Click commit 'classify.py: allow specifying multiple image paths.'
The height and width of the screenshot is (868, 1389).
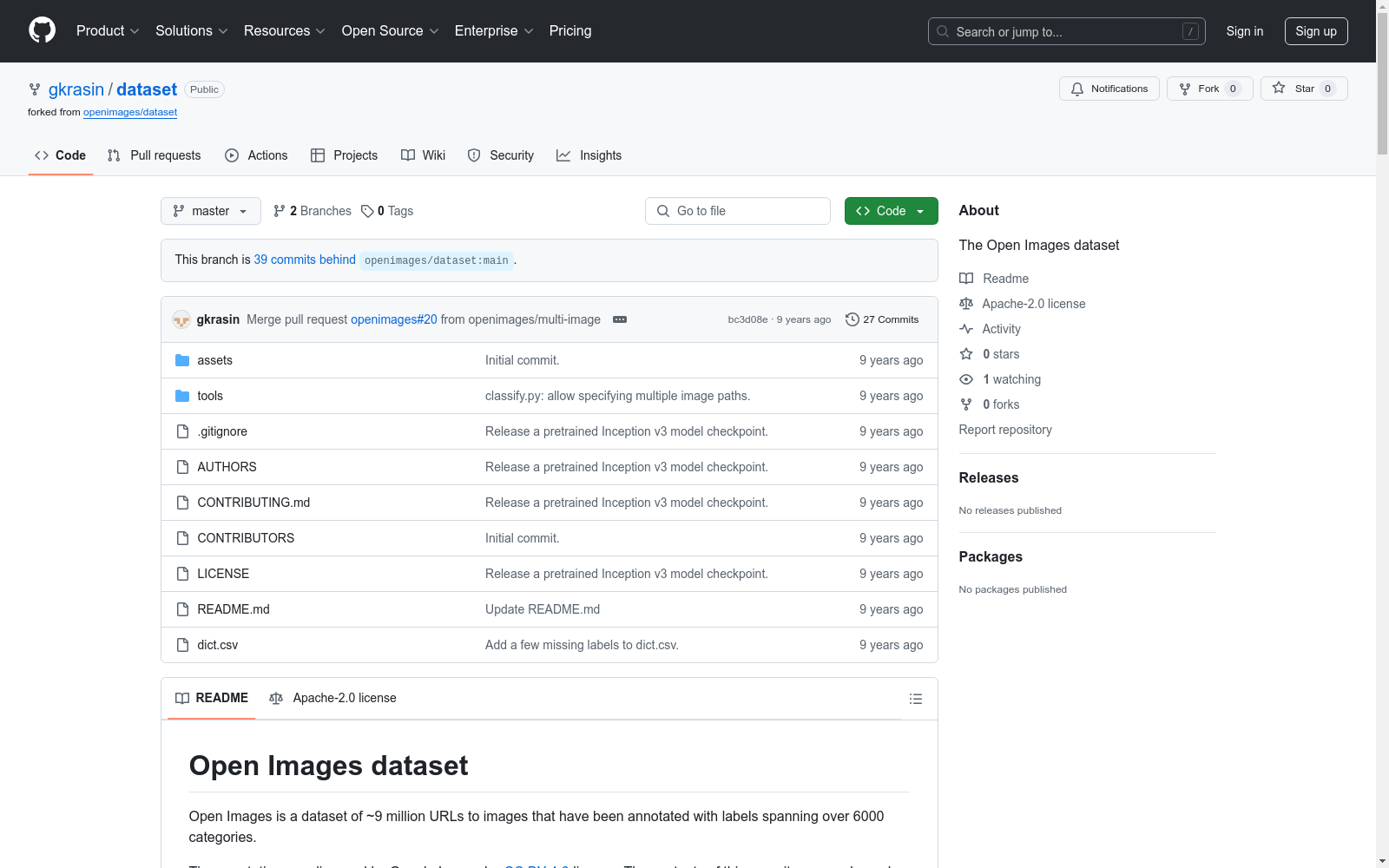(617, 396)
